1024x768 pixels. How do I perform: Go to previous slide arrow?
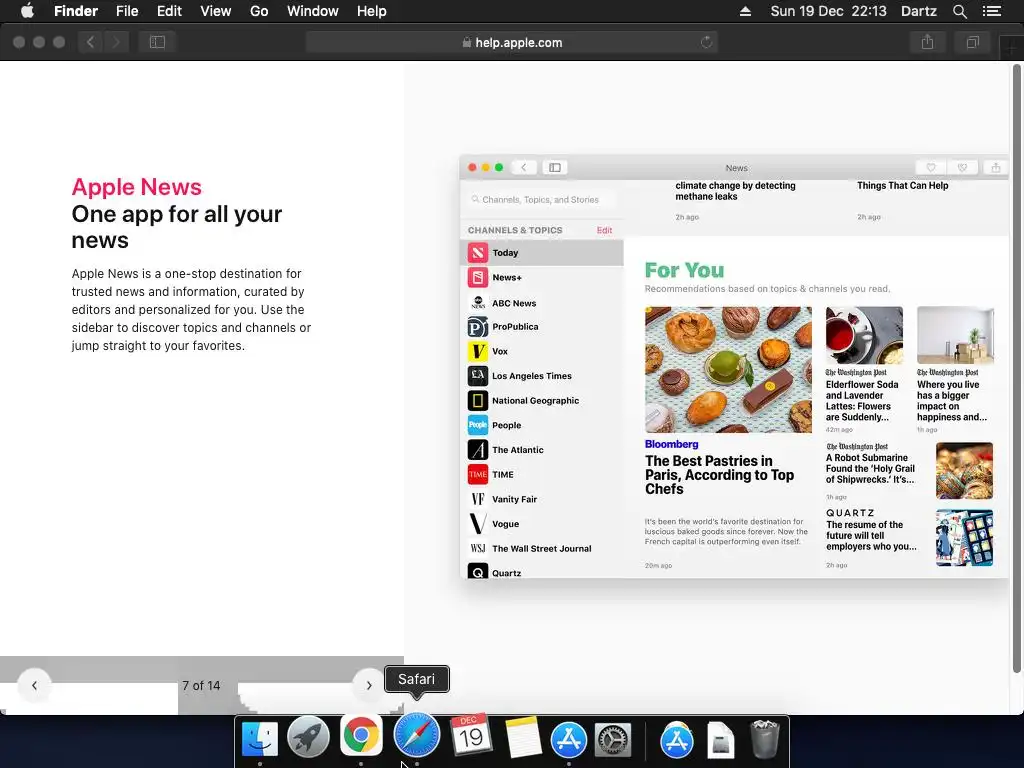point(34,685)
